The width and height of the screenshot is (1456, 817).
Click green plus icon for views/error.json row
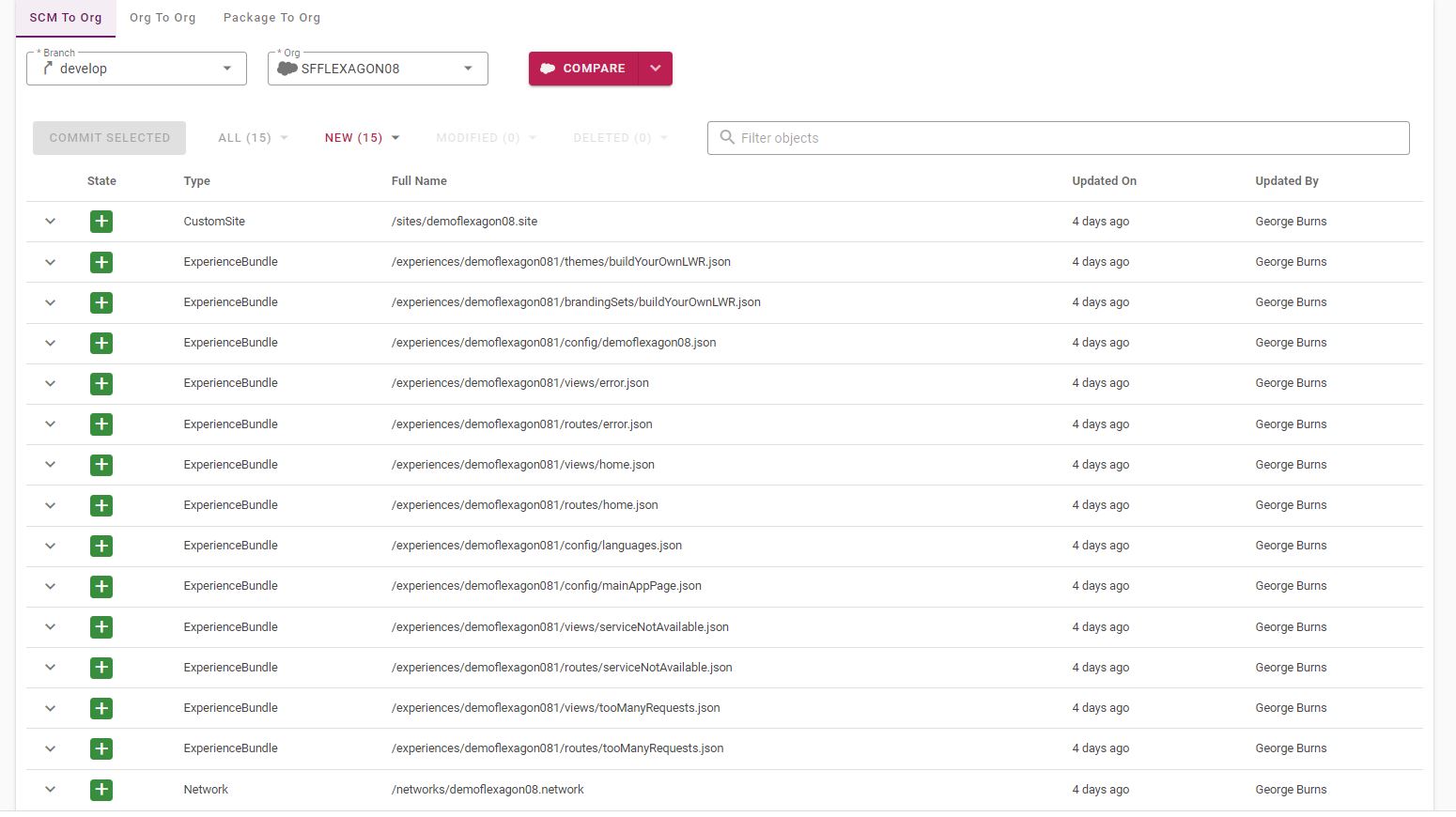click(x=101, y=383)
